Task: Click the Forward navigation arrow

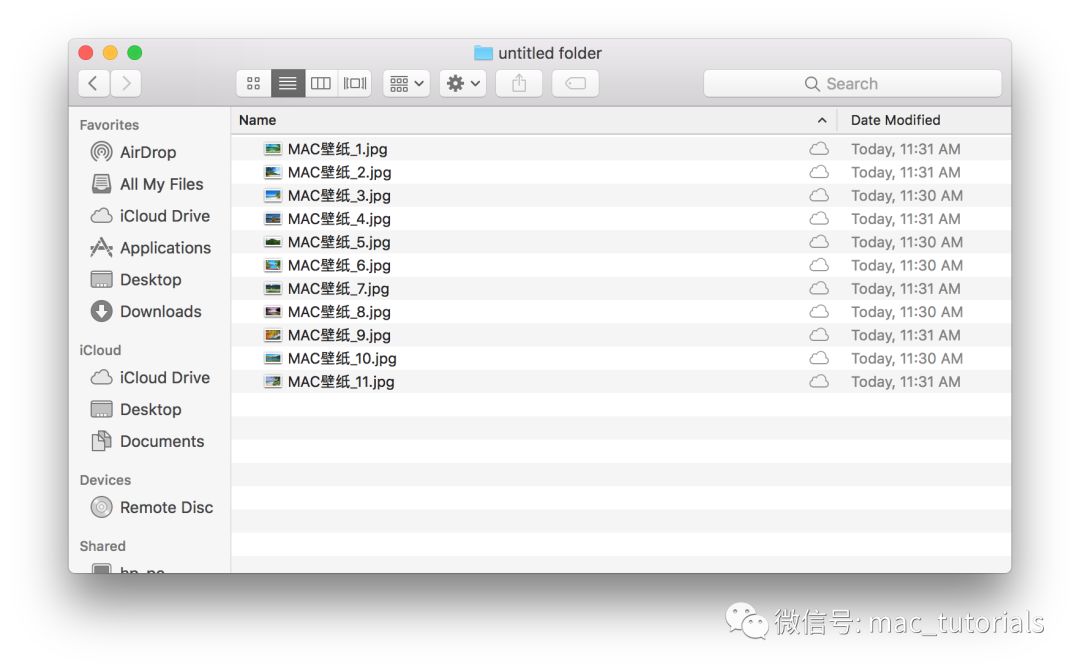Action: (x=126, y=84)
